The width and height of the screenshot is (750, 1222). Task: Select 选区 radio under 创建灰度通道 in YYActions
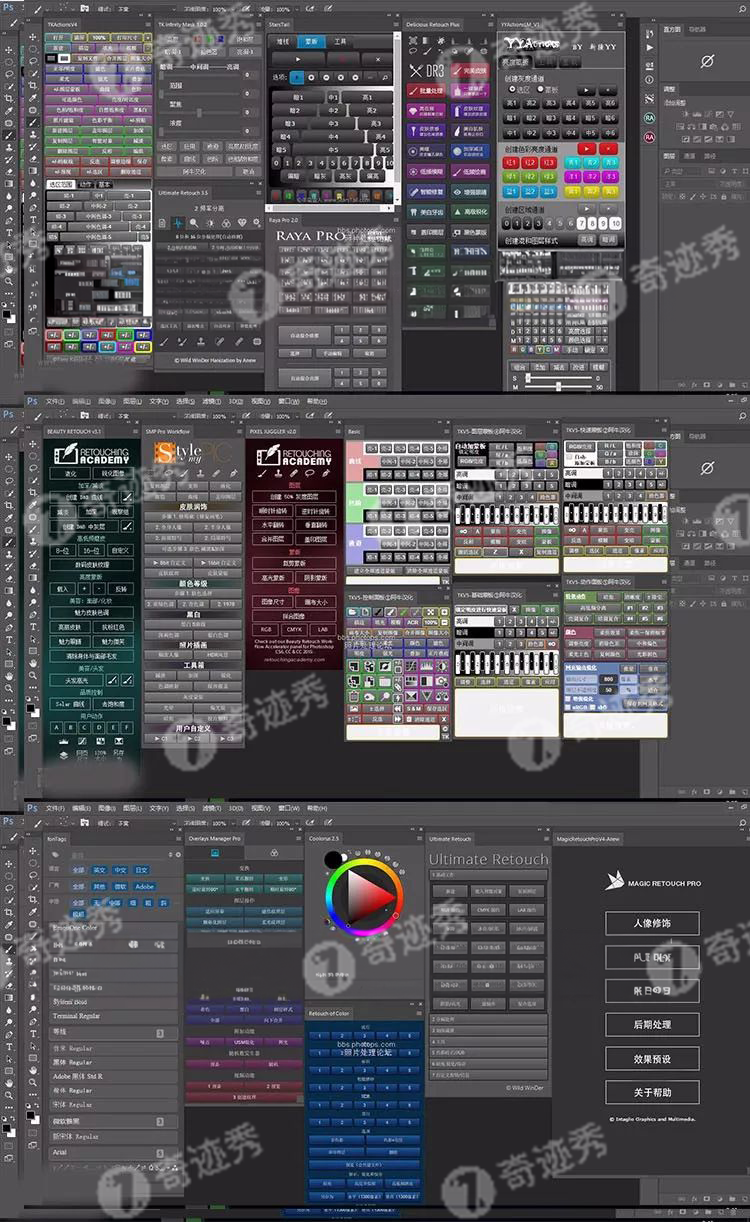point(513,88)
